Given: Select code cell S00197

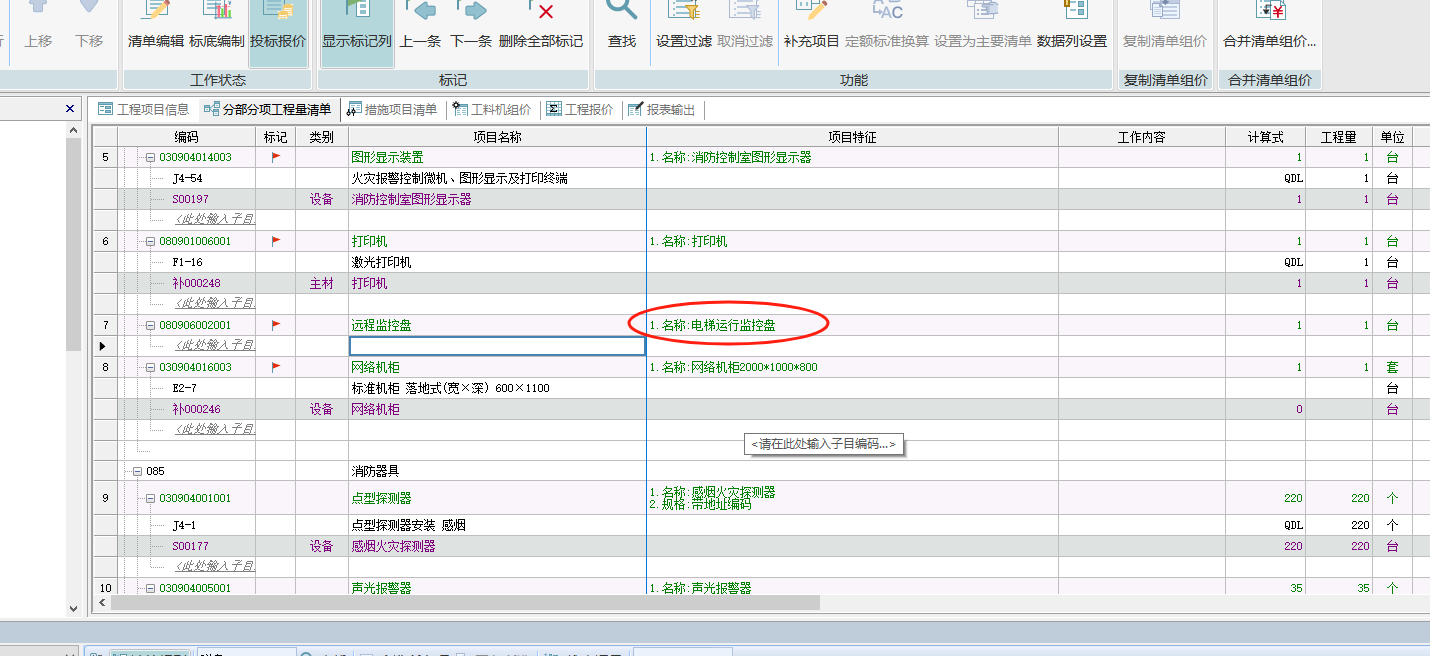Looking at the screenshot, I should (x=186, y=199).
